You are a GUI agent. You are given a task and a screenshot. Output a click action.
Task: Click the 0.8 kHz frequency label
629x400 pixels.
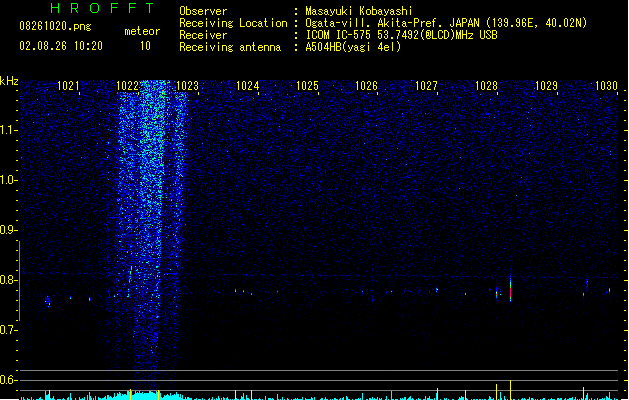pyautogui.click(x=8, y=280)
